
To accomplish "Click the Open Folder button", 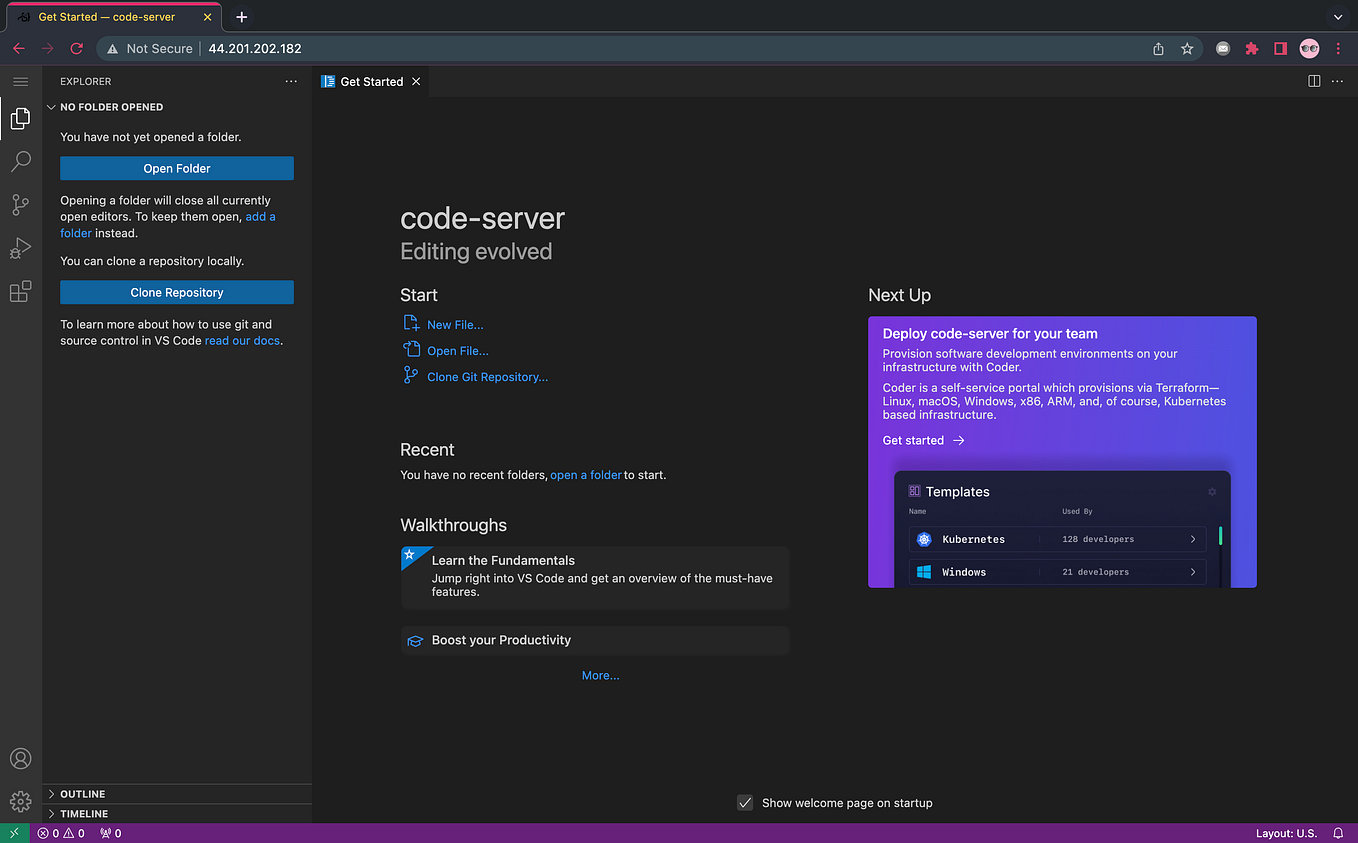I will [176, 168].
